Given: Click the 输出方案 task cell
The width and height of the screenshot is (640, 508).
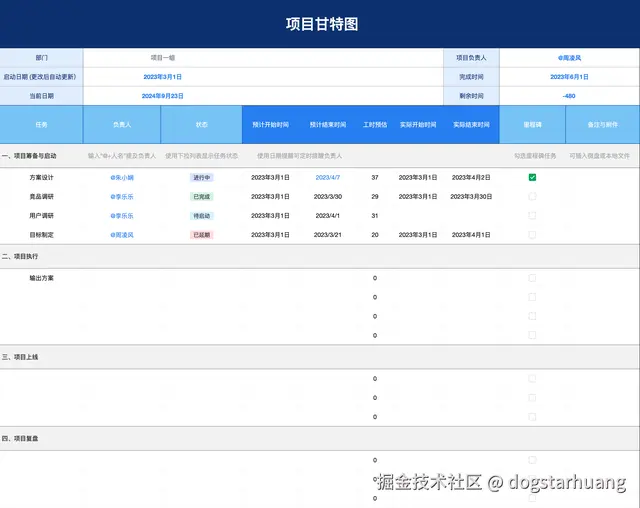Looking at the screenshot, I should coord(41,278).
